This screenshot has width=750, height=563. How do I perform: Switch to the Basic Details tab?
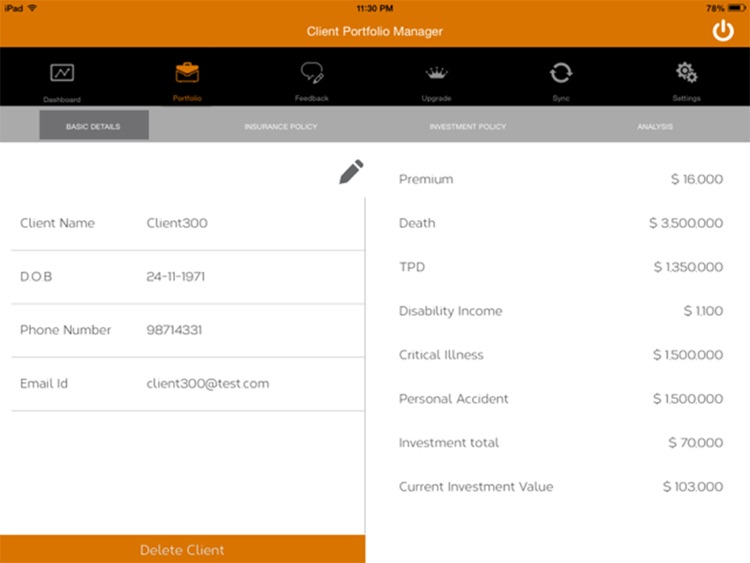[x=94, y=125]
